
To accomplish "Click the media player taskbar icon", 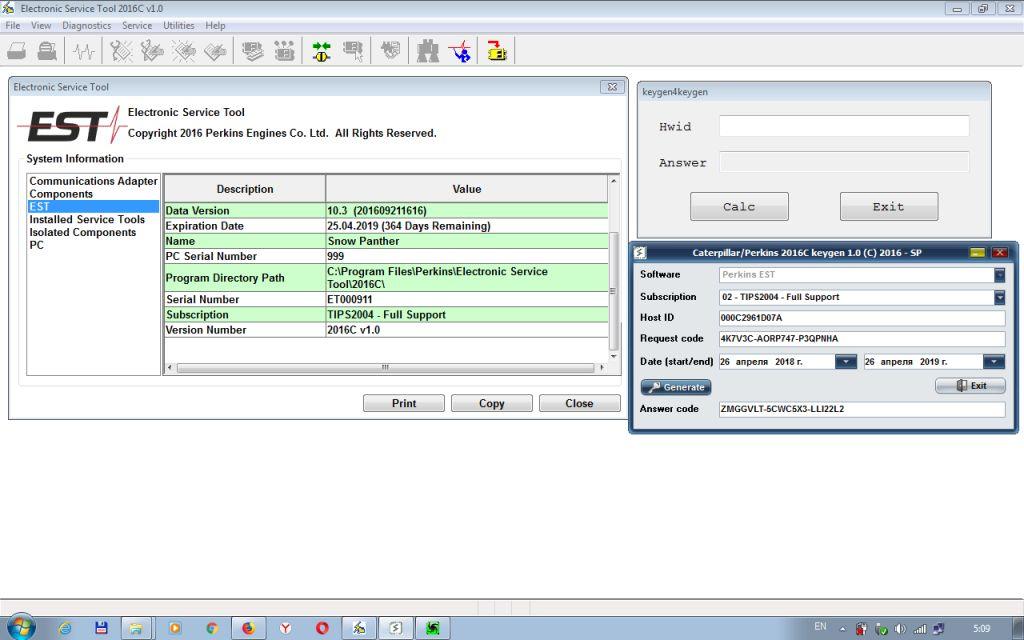I will [x=174, y=628].
